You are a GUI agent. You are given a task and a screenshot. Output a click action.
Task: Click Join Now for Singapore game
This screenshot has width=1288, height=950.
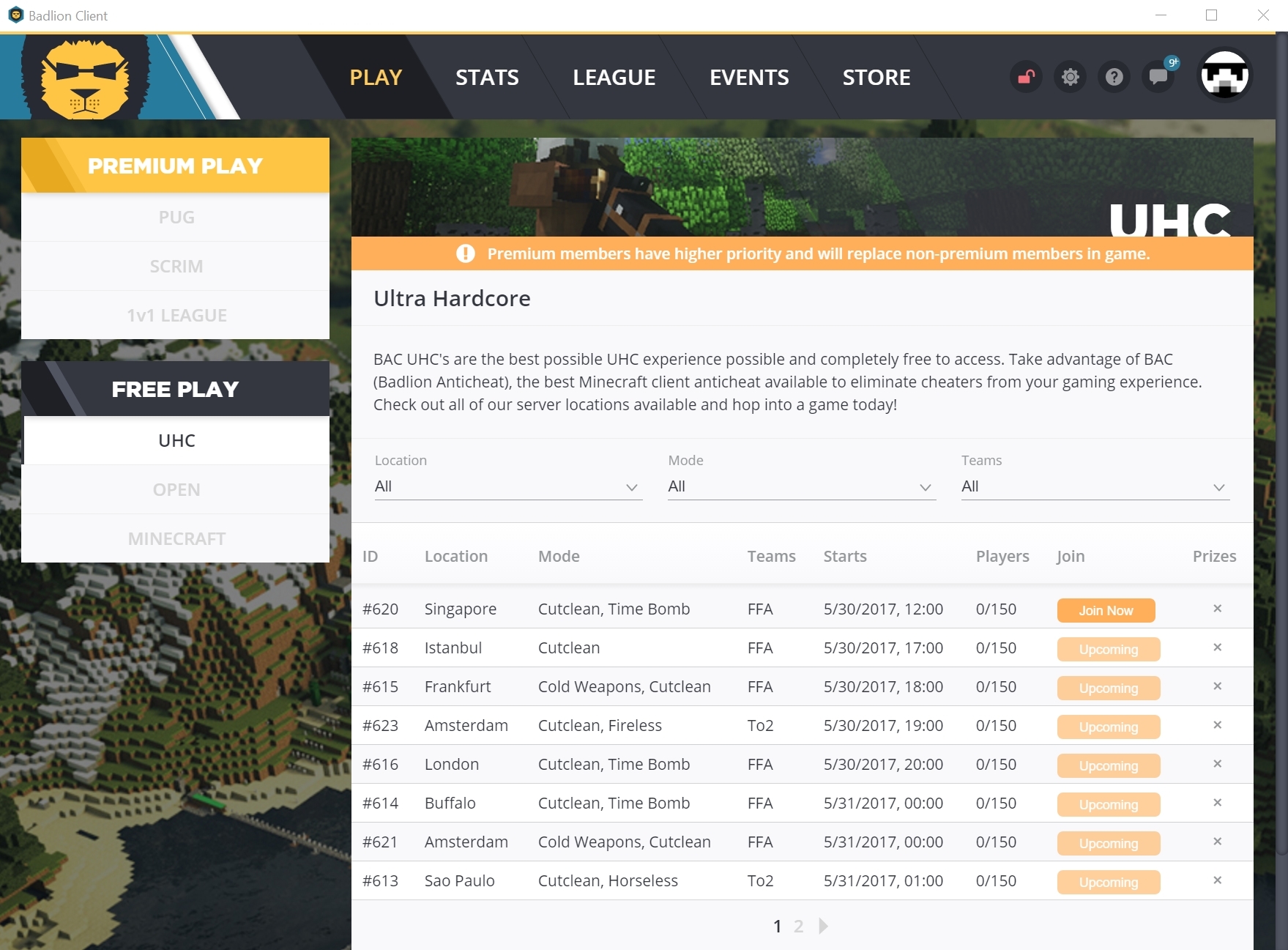click(x=1106, y=610)
